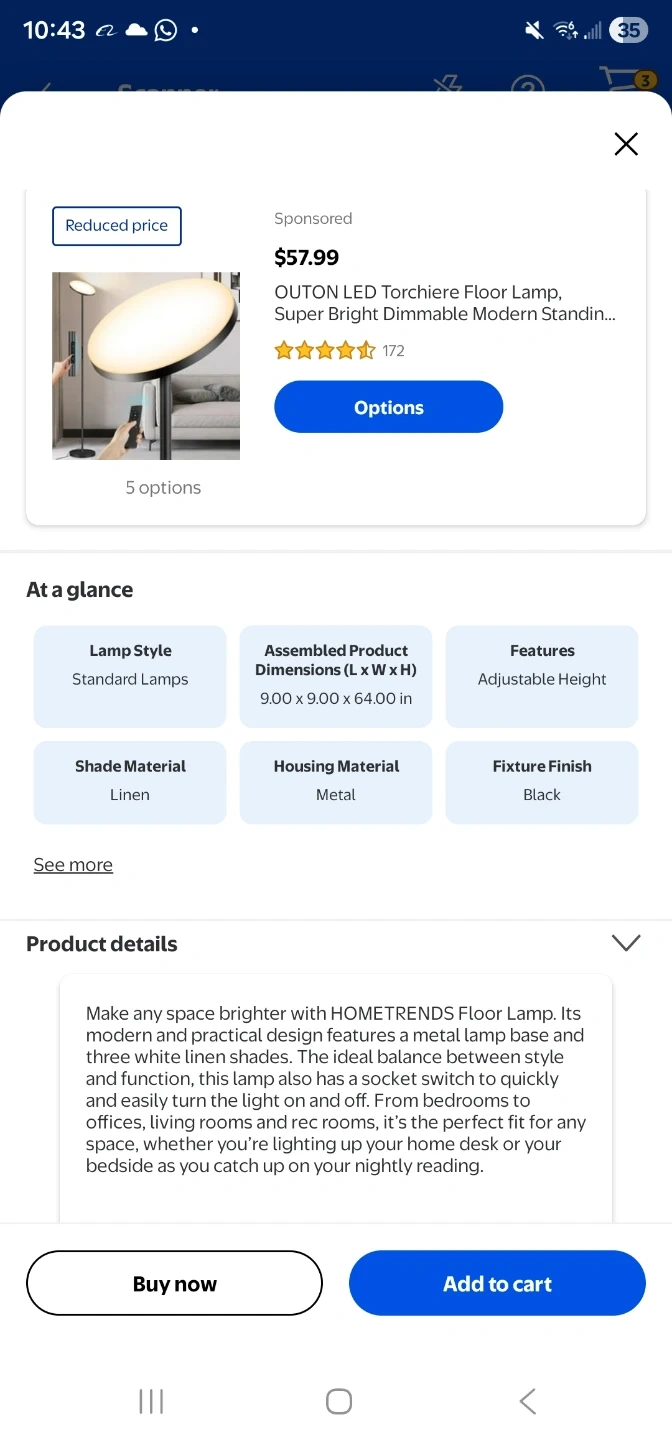
Task: Expand See more specifications
Action: point(73,865)
